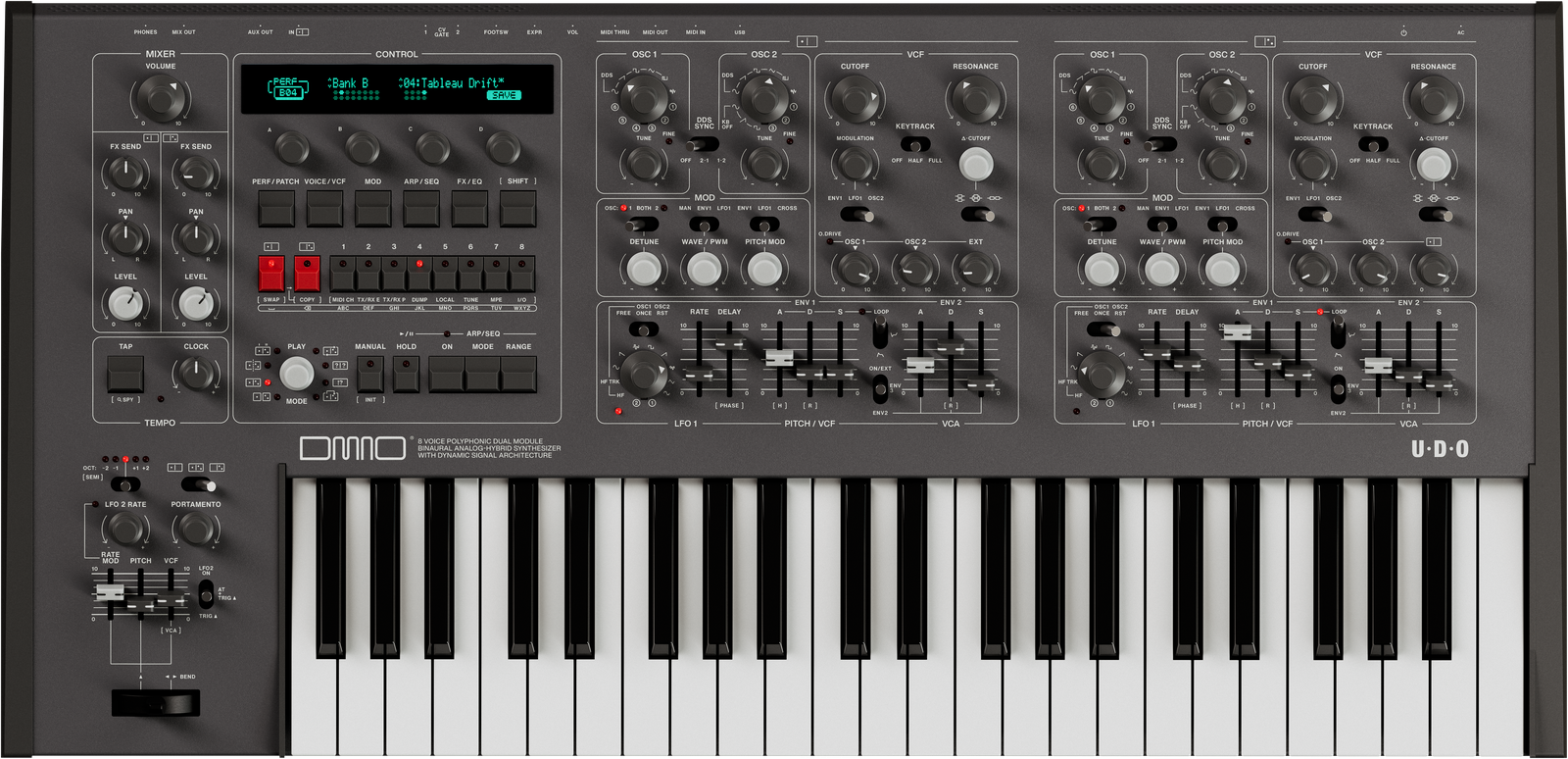Click the LFO 2 RATE knob

pyautogui.click(x=125, y=530)
